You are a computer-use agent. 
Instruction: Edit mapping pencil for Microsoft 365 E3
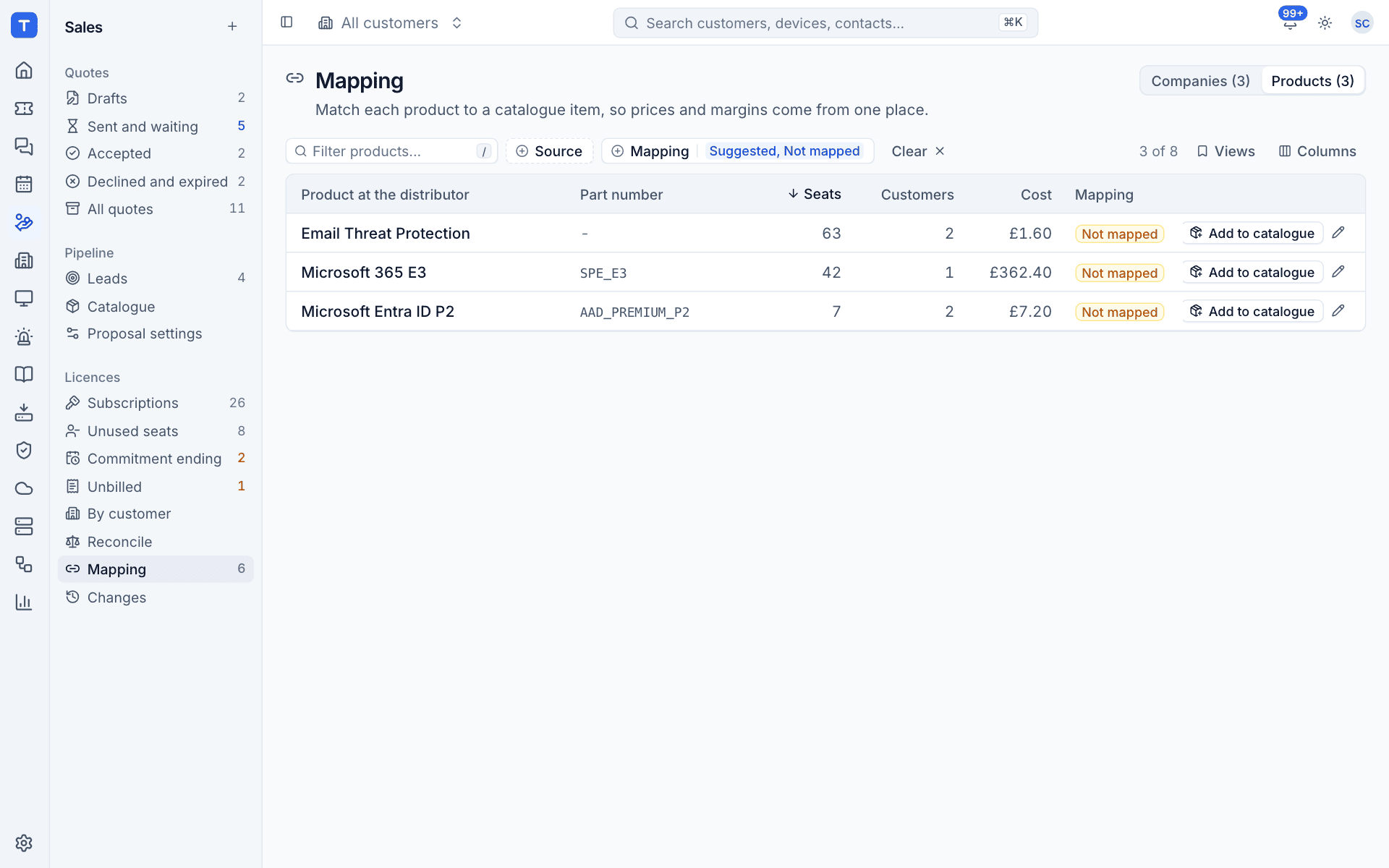pyautogui.click(x=1338, y=272)
